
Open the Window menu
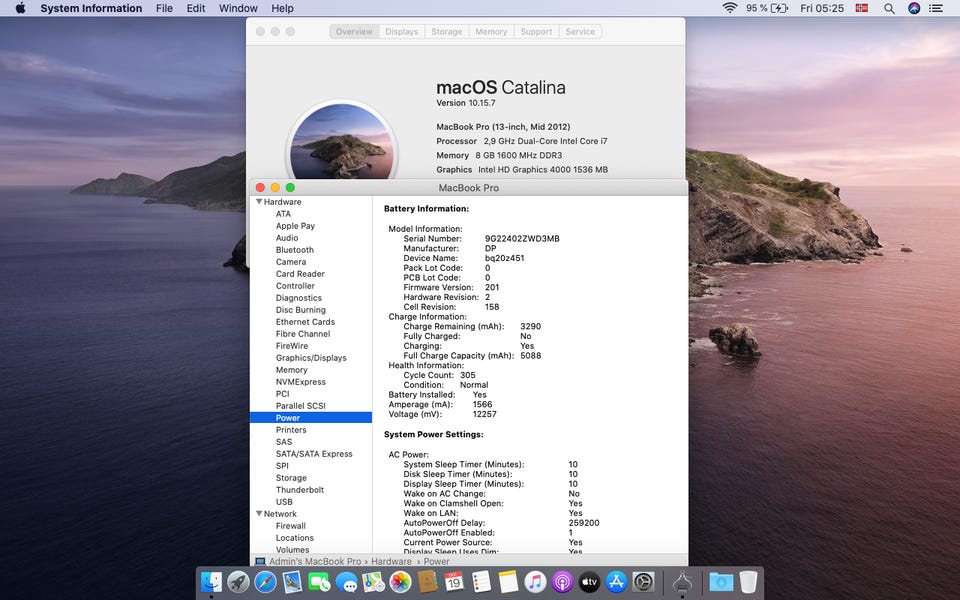coord(238,8)
